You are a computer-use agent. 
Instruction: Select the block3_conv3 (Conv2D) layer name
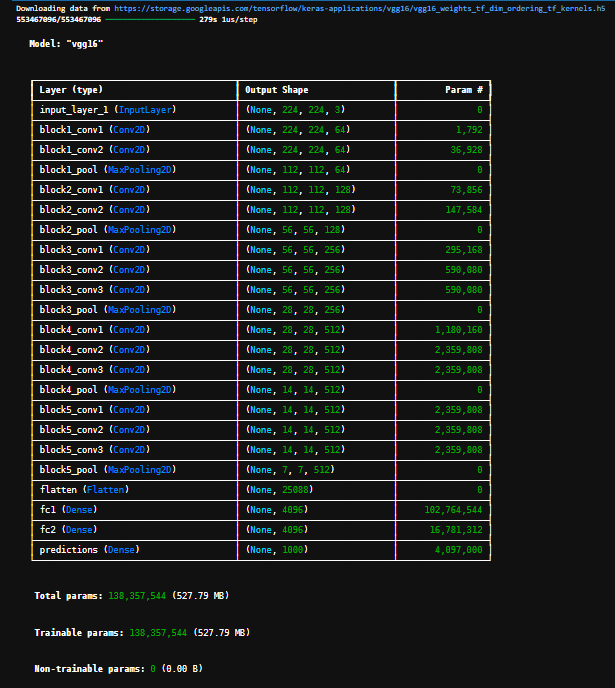coord(95,290)
